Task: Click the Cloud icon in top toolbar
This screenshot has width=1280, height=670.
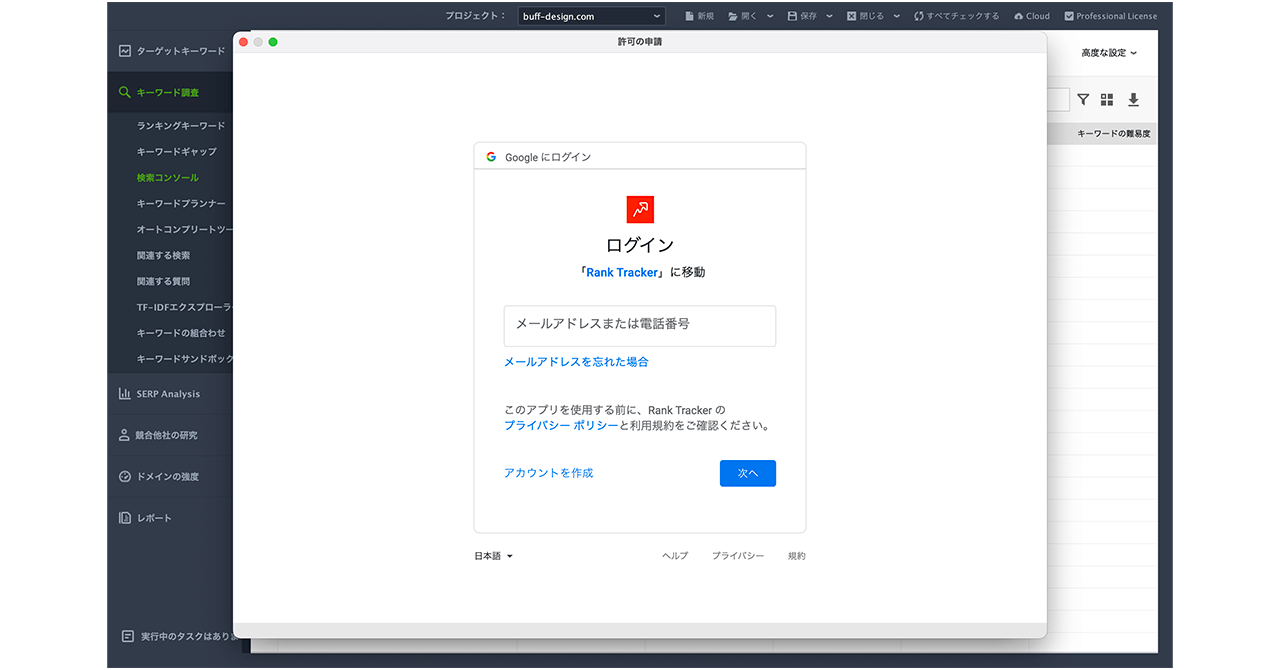Action: (1018, 16)
